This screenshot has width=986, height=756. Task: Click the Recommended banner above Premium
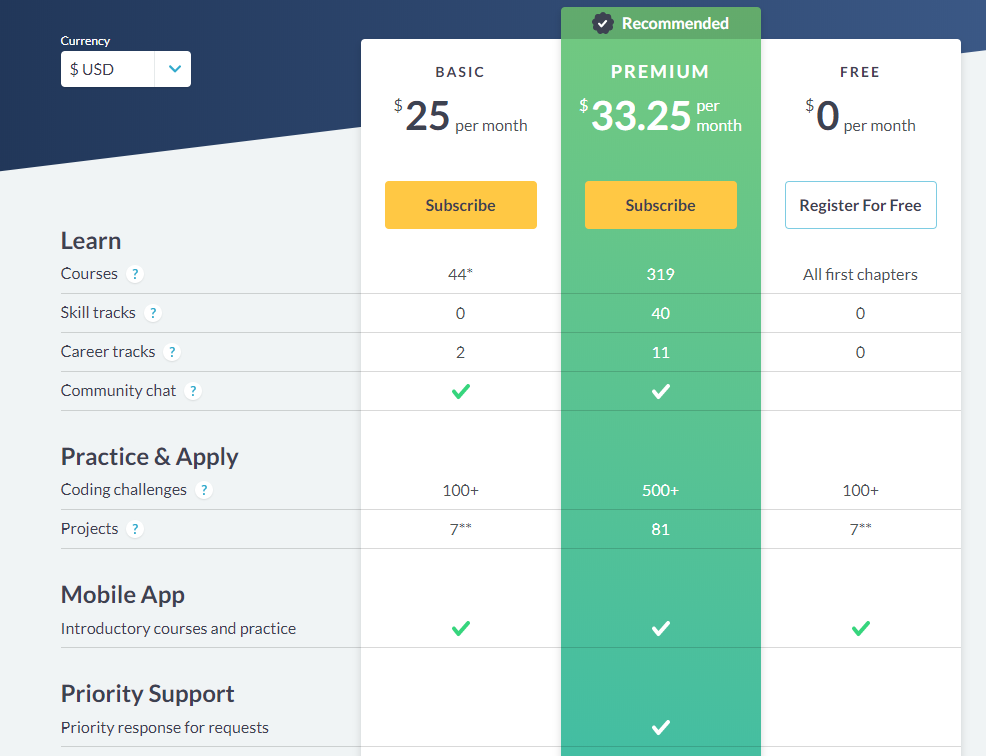[661, 23]
